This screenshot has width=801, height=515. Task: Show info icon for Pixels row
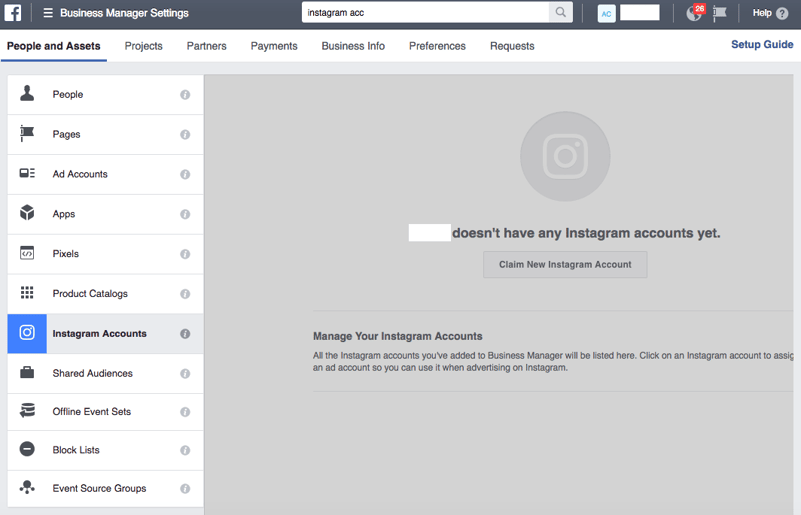185,254
